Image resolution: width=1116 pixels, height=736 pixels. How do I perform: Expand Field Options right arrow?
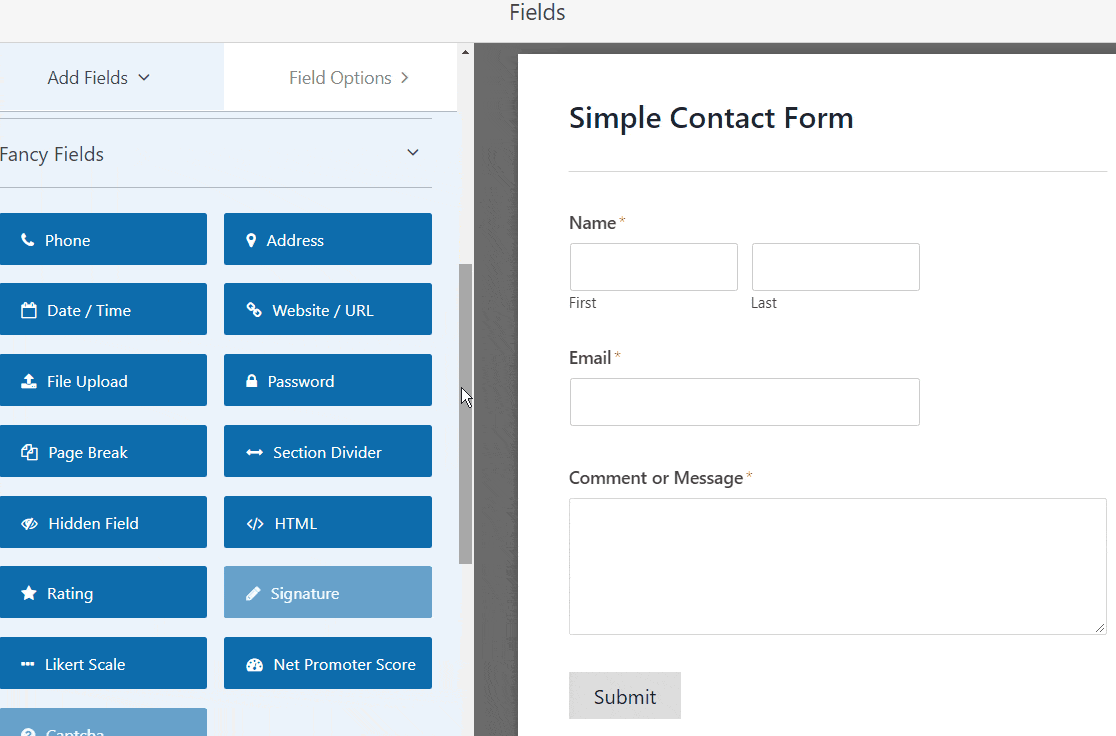[x=404, y=77]
